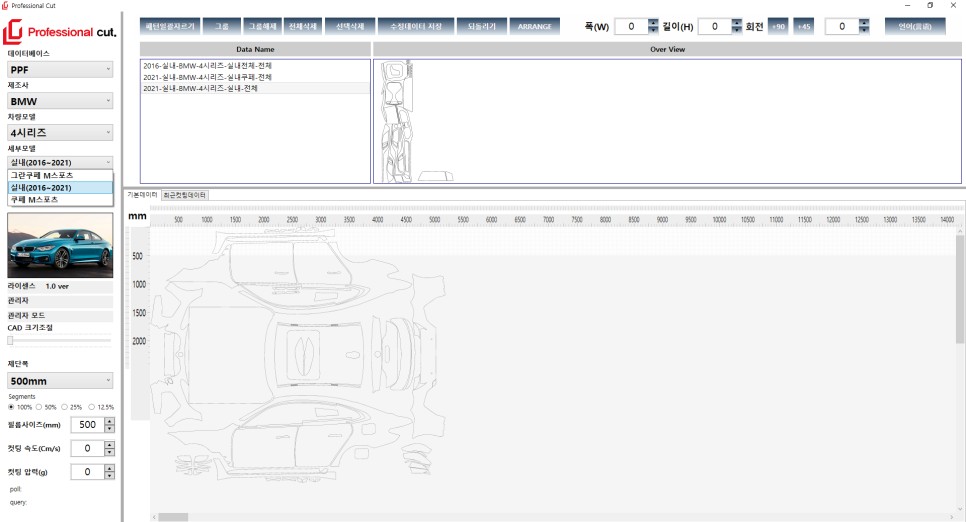
Task: Click the +90 rotation button
Action: pyautogui.click(x=778, y=26)
